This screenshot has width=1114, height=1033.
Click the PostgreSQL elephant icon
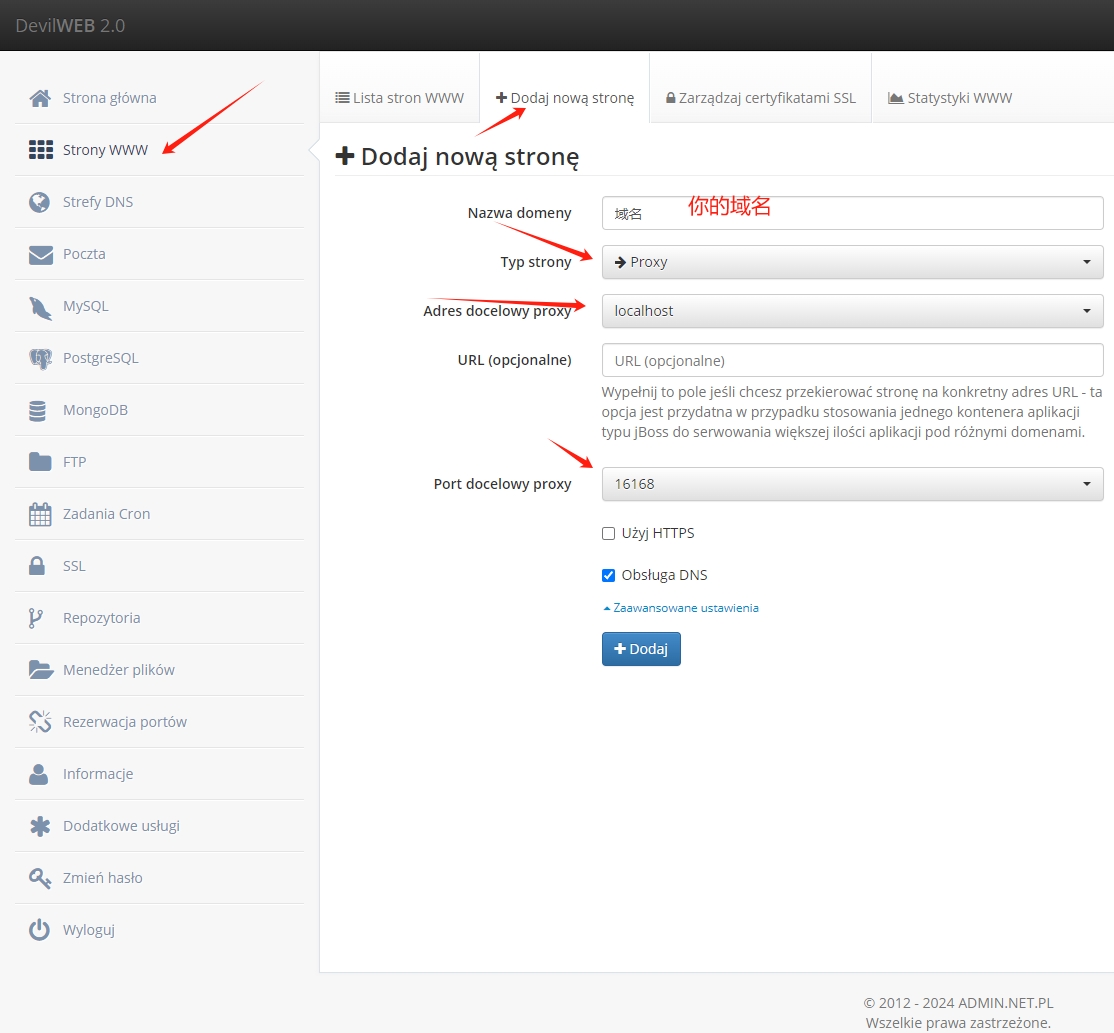(x=40, y=358)
